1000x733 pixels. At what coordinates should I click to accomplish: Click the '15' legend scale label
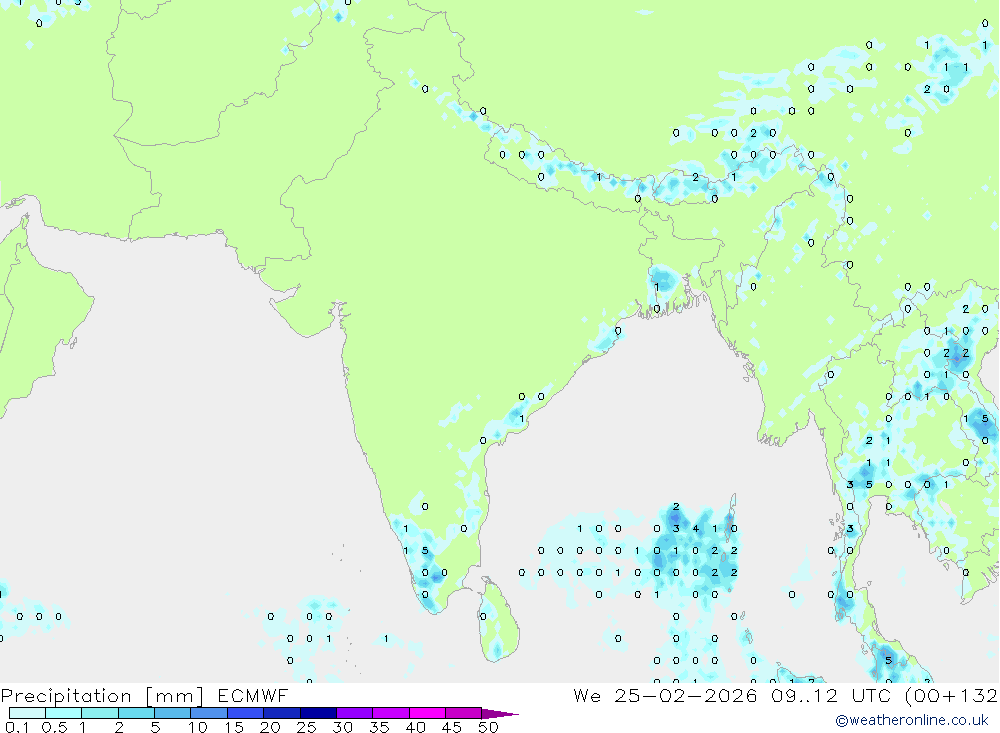(x=234, y=727)
